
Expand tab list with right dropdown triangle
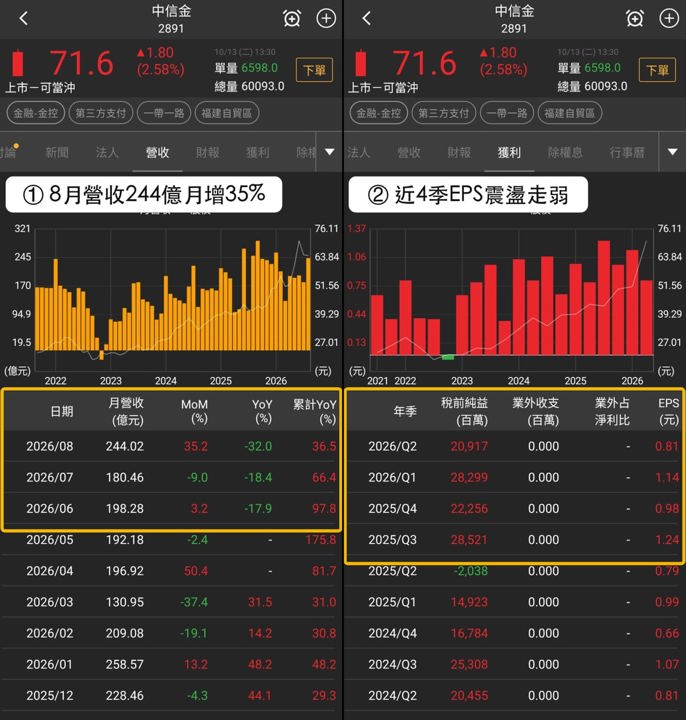coord(673,152)
